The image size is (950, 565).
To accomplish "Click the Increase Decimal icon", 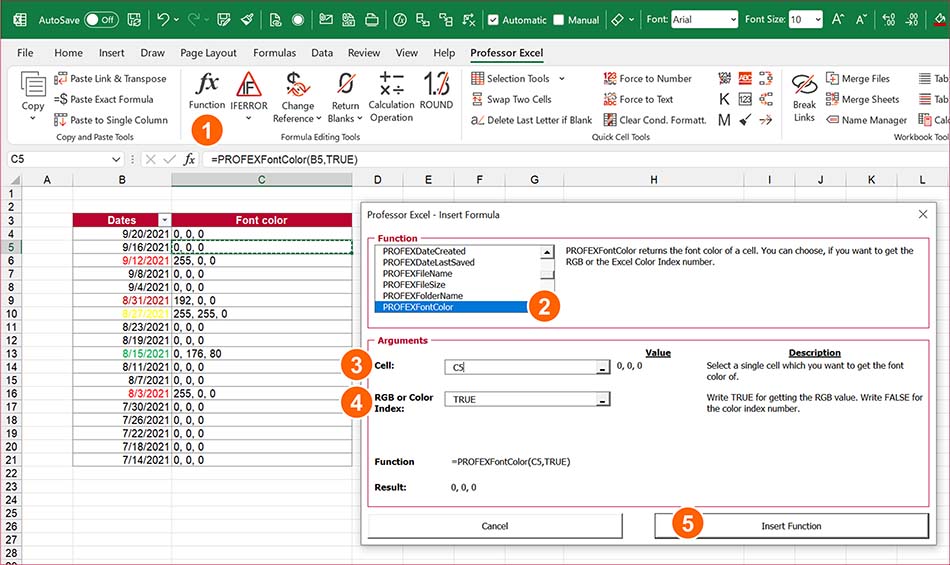I will click(889, 19).
